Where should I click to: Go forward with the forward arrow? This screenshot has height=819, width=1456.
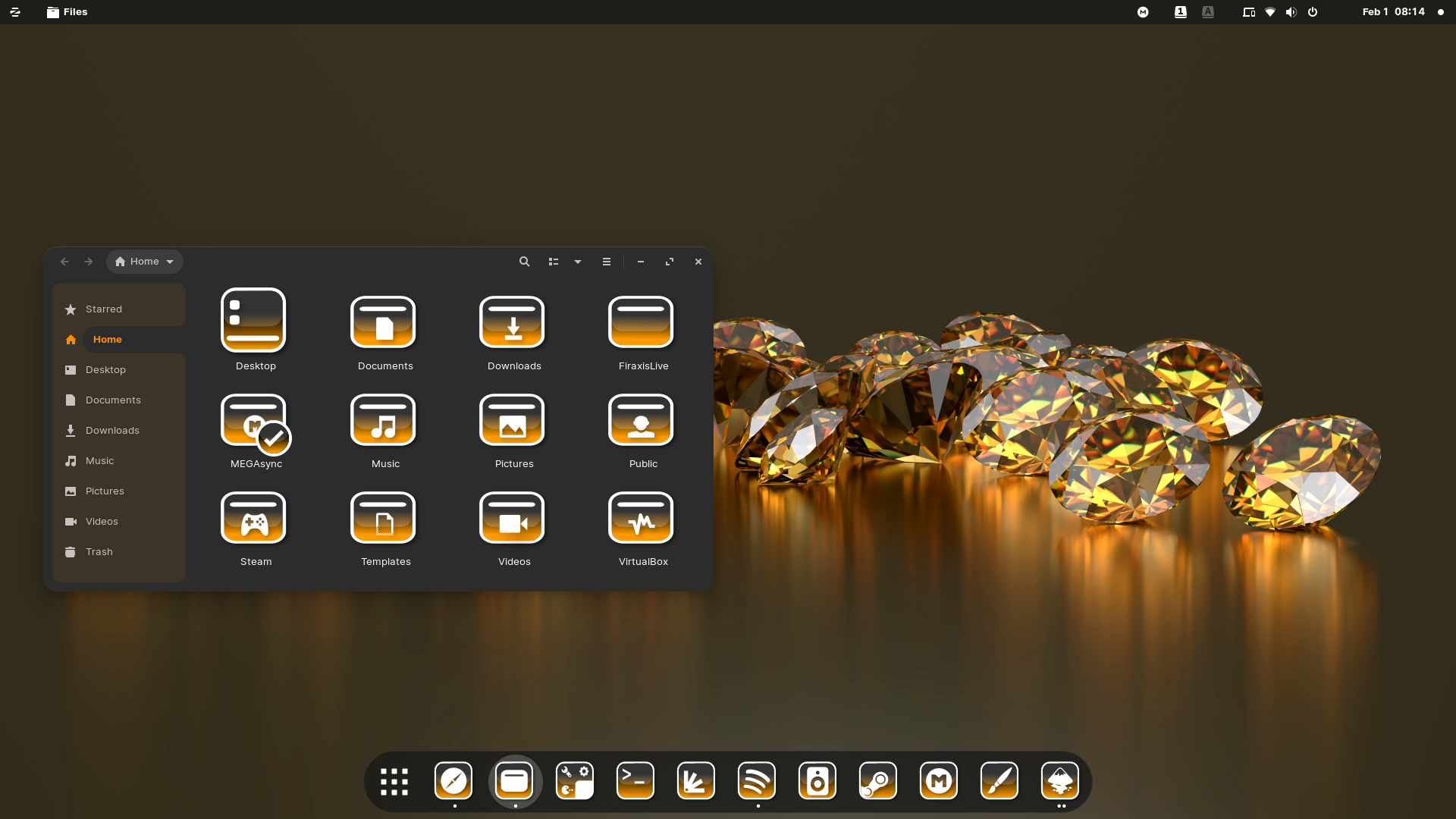pos(89,262)
